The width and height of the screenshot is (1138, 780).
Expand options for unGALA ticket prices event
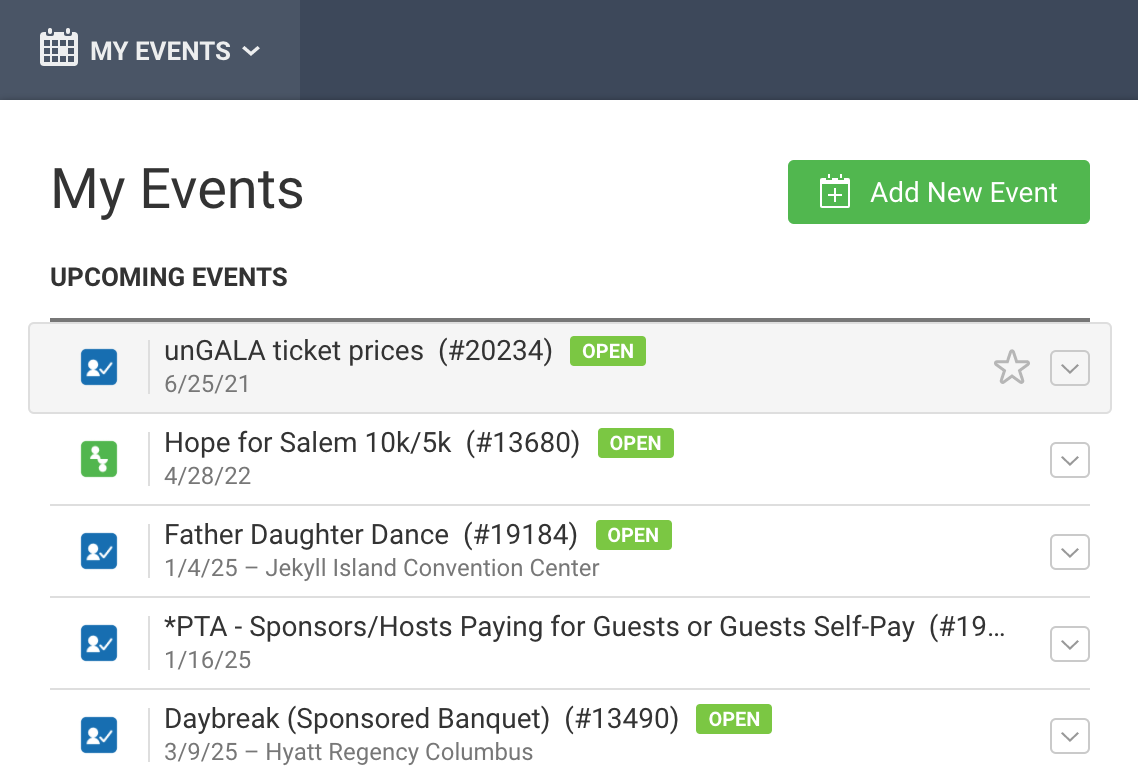click(x=1069, y=368)
